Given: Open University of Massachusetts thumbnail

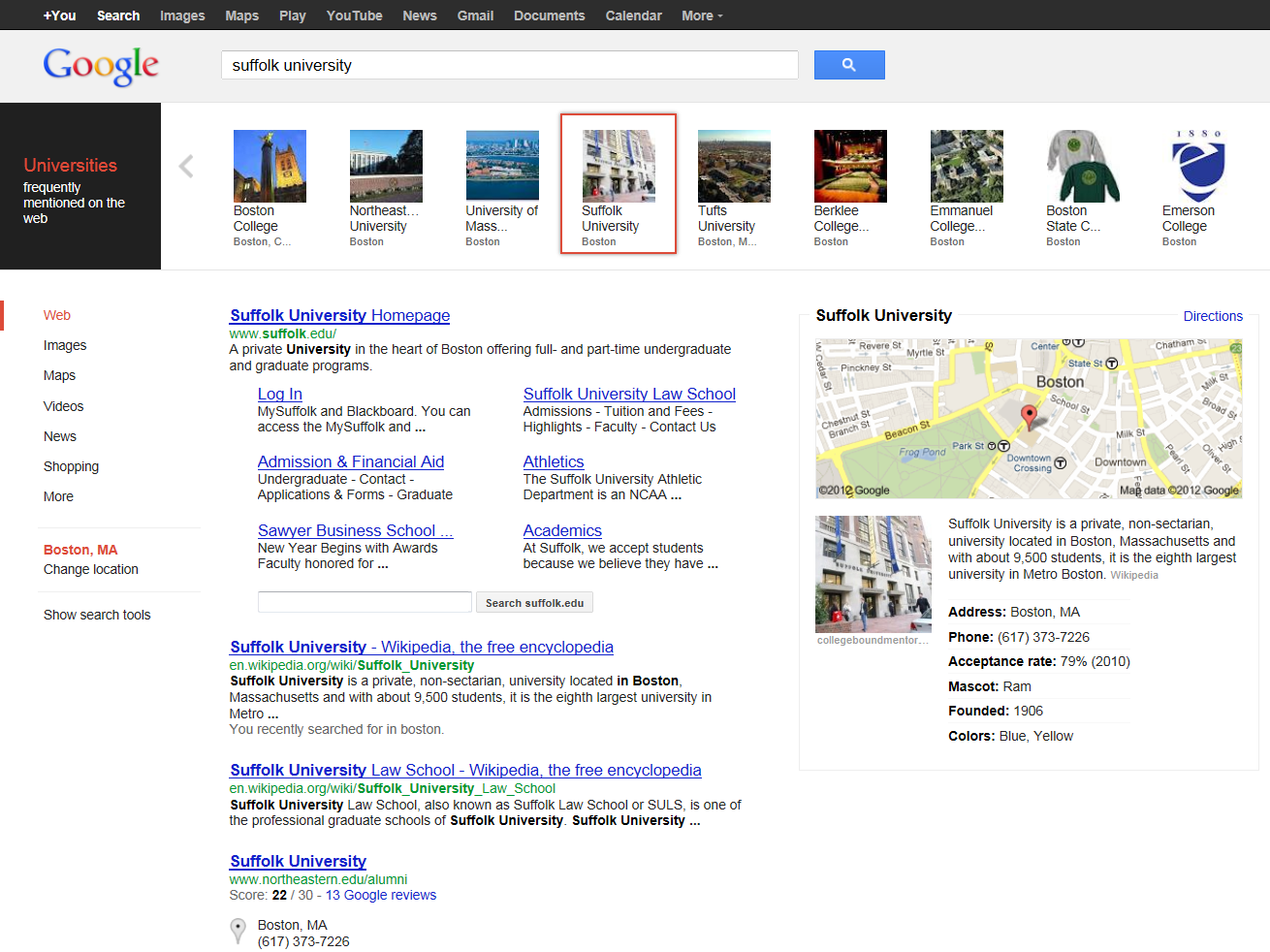Looking at the screenshot, I should point(502,166).
